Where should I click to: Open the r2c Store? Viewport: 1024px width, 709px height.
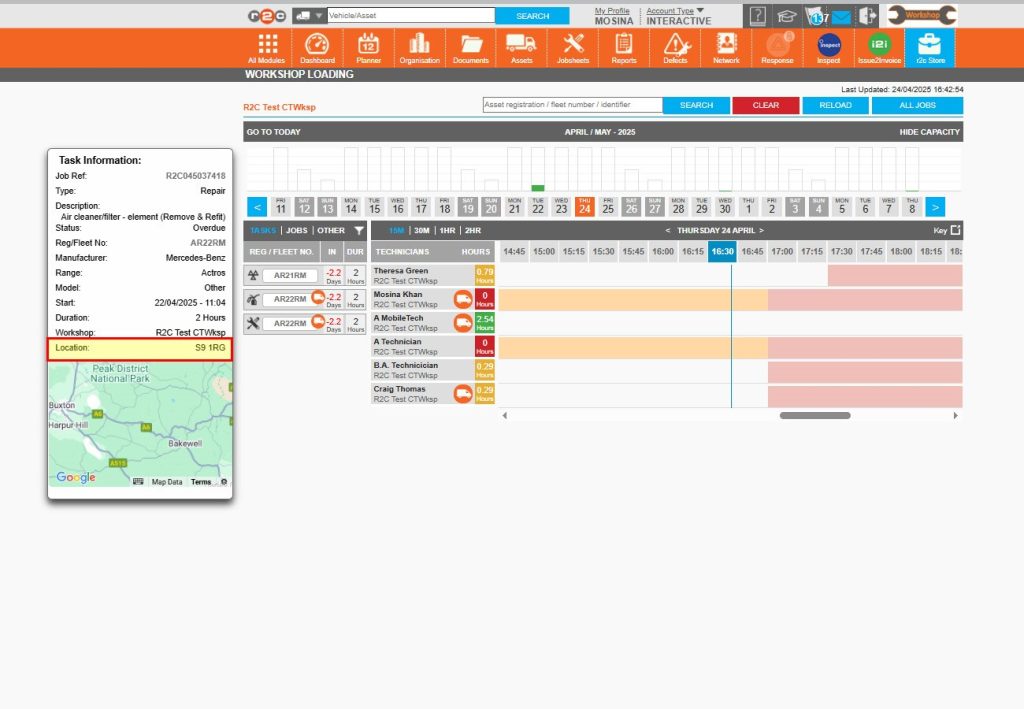pyautogui.click(x=930, y=47)
